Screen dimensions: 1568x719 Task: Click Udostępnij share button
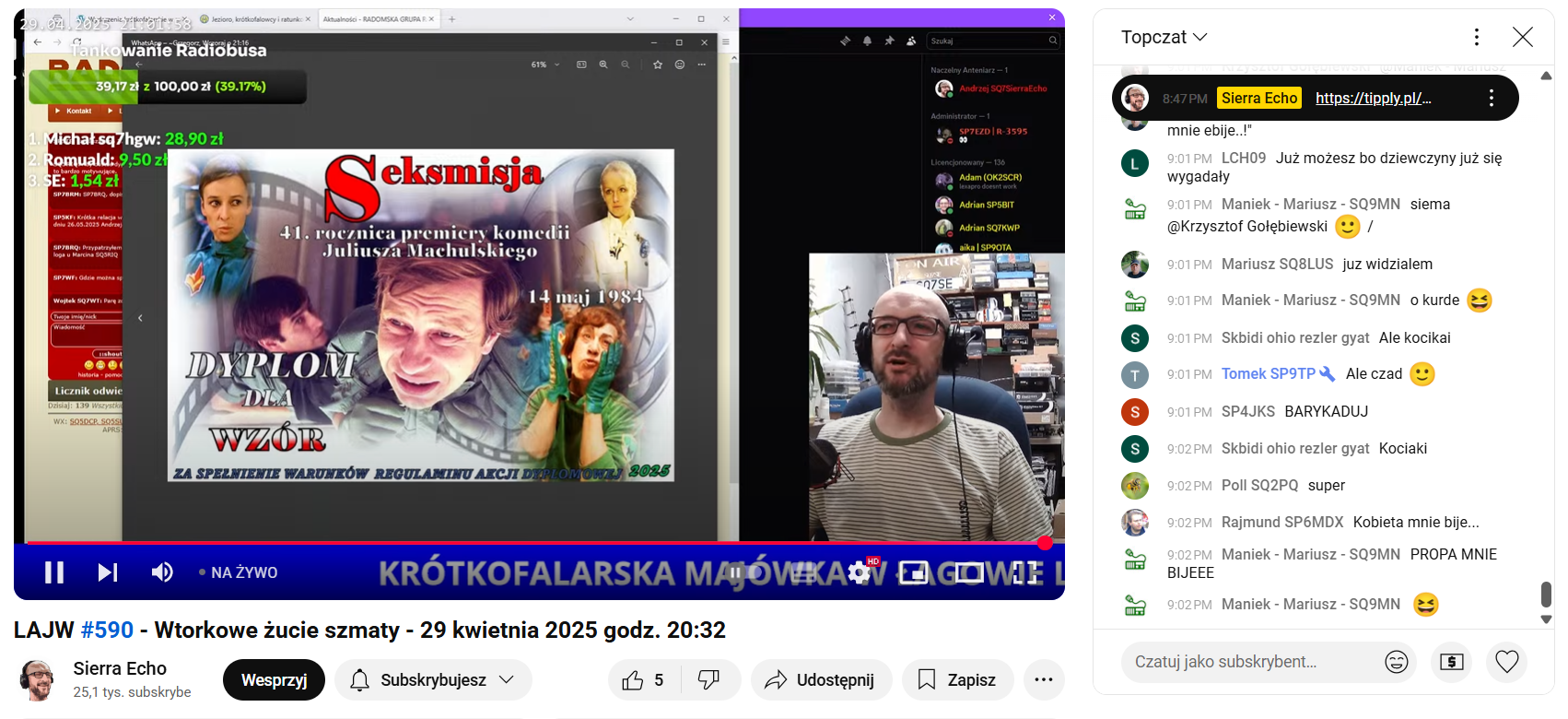pyautogui.click(x=821, y=680)
